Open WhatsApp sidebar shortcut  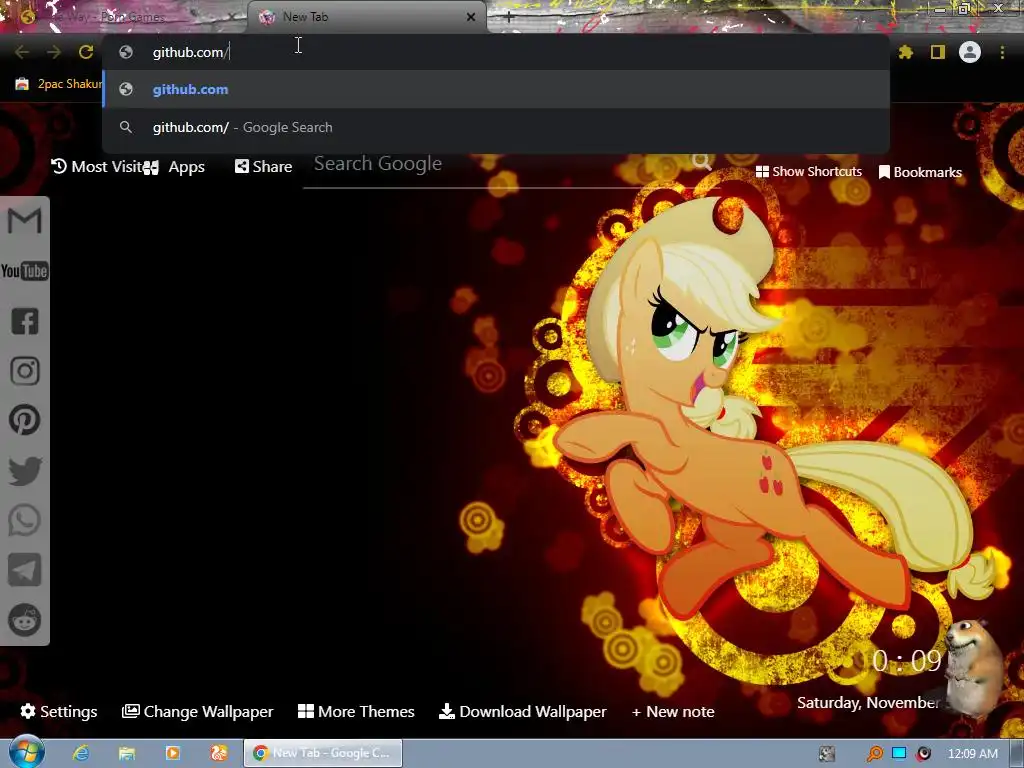25,520
